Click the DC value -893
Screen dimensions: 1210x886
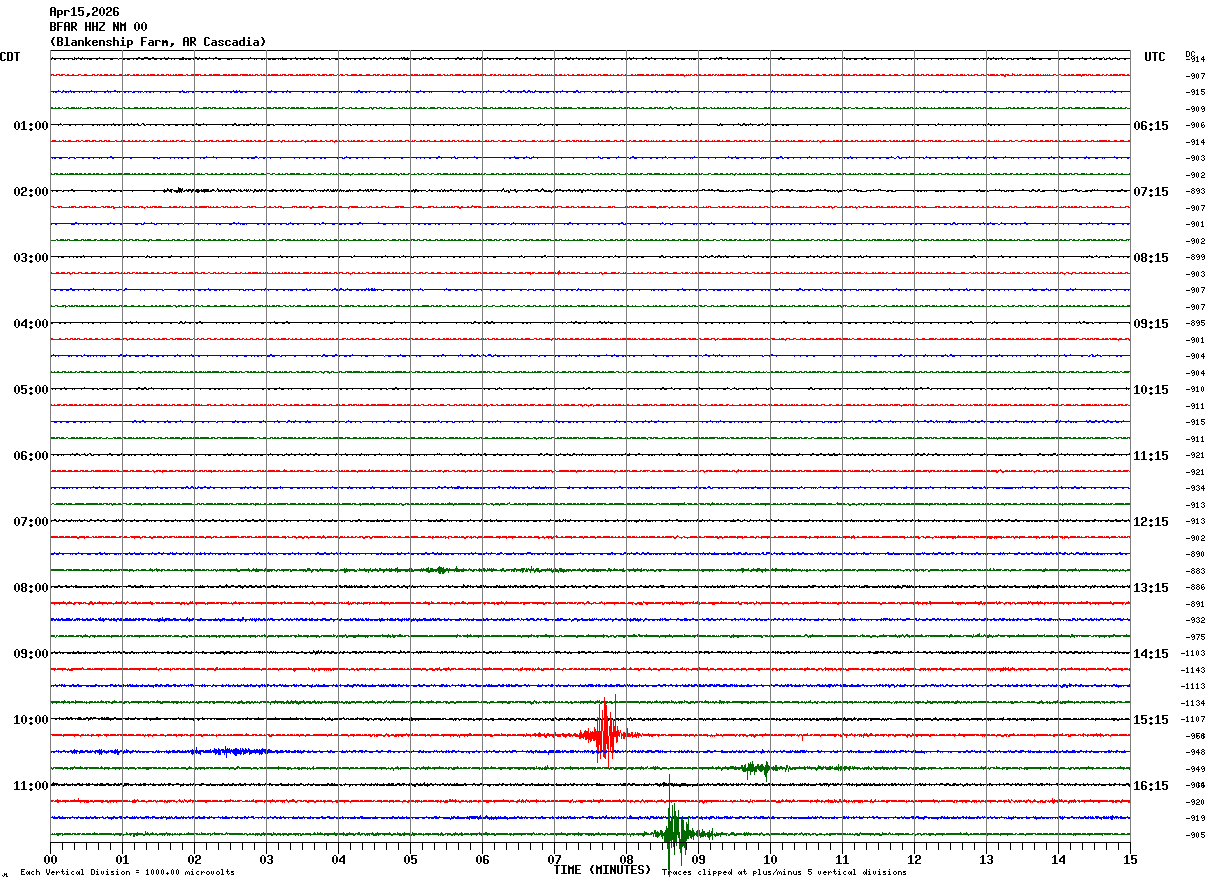1195,191
